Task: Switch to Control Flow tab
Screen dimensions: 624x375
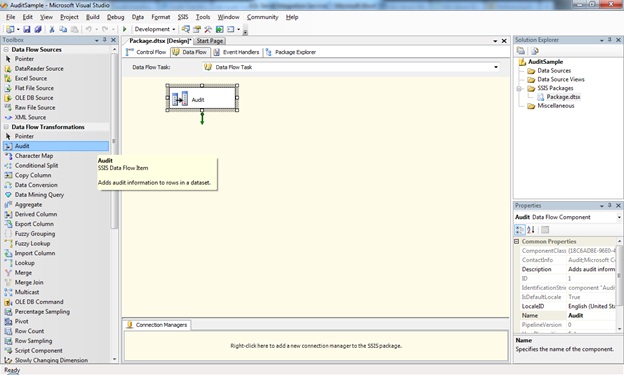Action: click(146, 52)
